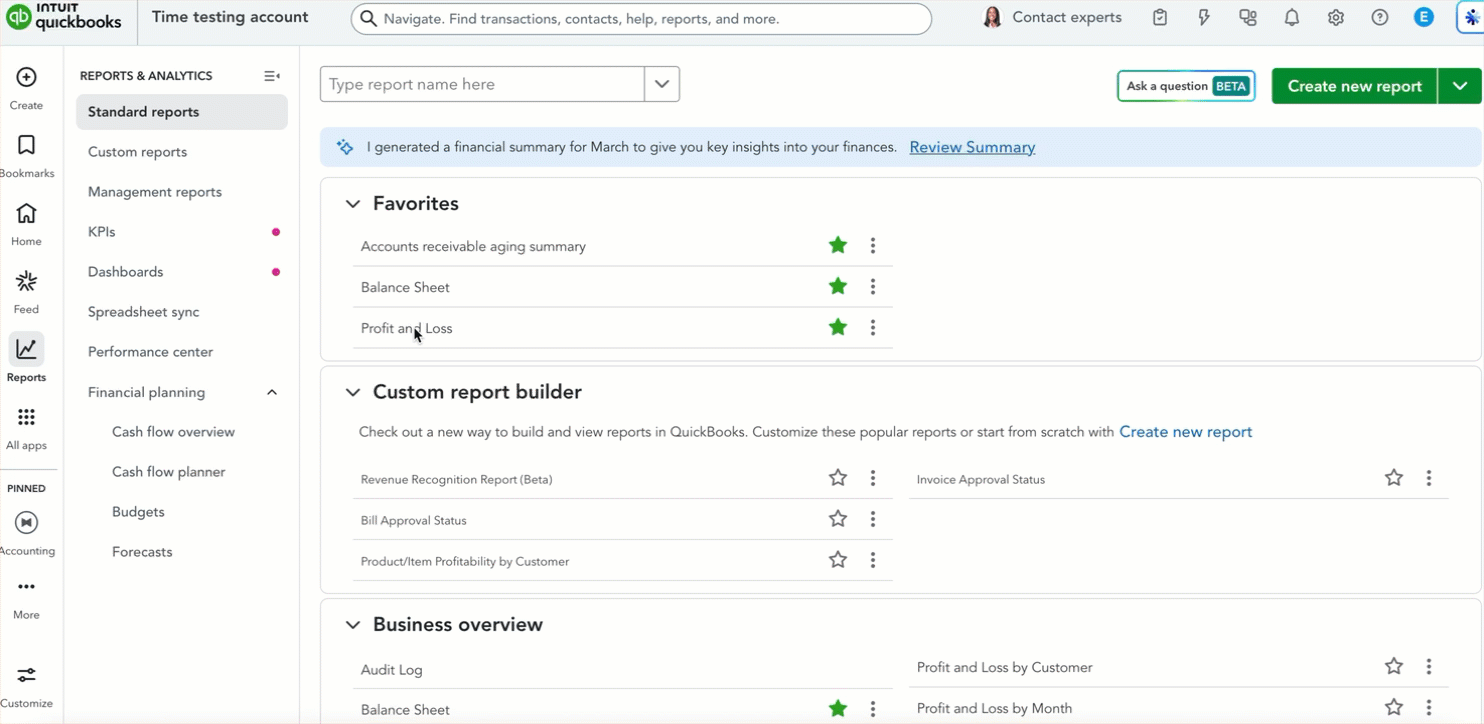The height and width of the screenshot is (724, 1484).
Task: Toggle favorite star for Invoice Approval Status
Action: pos(1394,478)
